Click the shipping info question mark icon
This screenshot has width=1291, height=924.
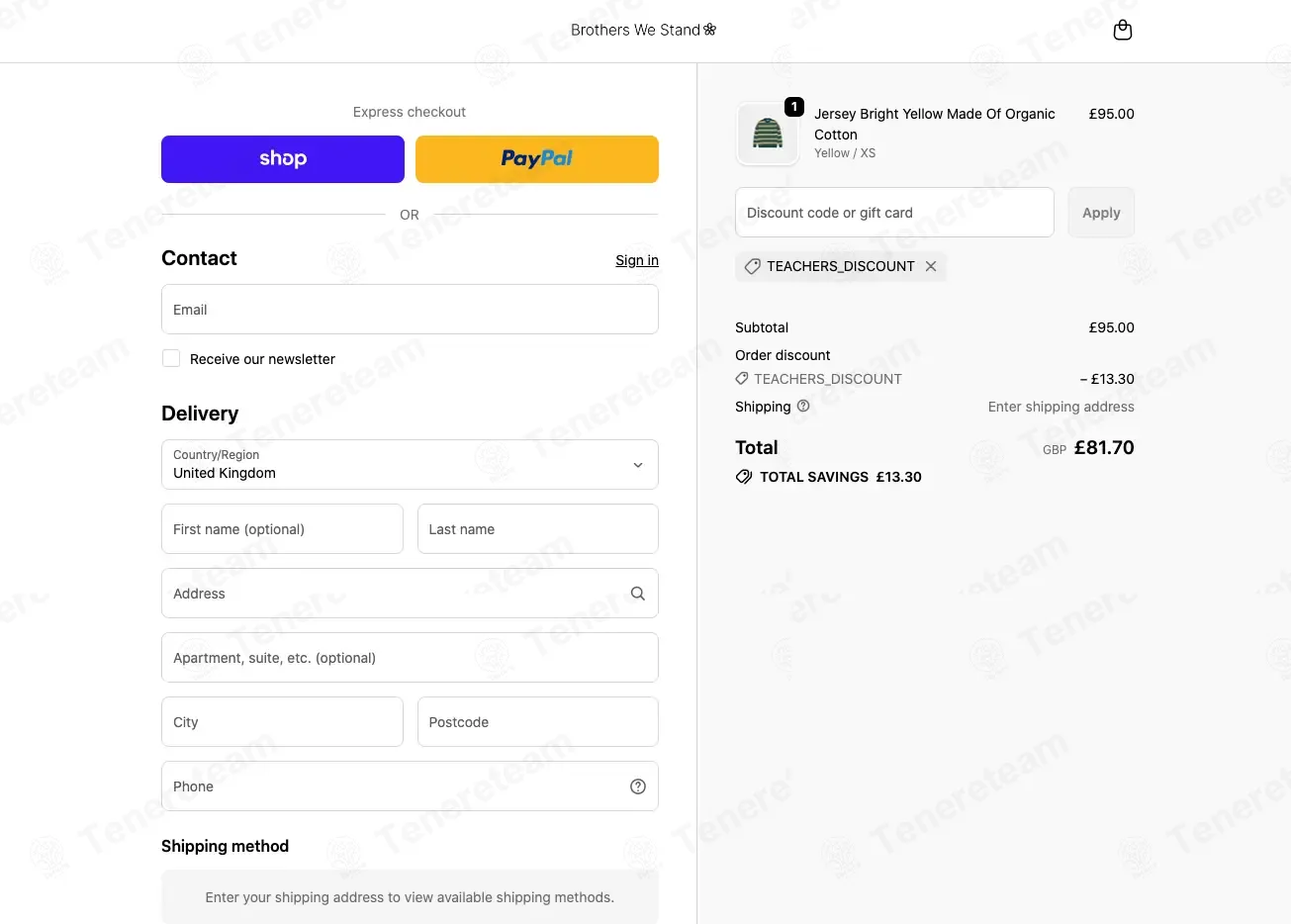[x=803, y=406]
